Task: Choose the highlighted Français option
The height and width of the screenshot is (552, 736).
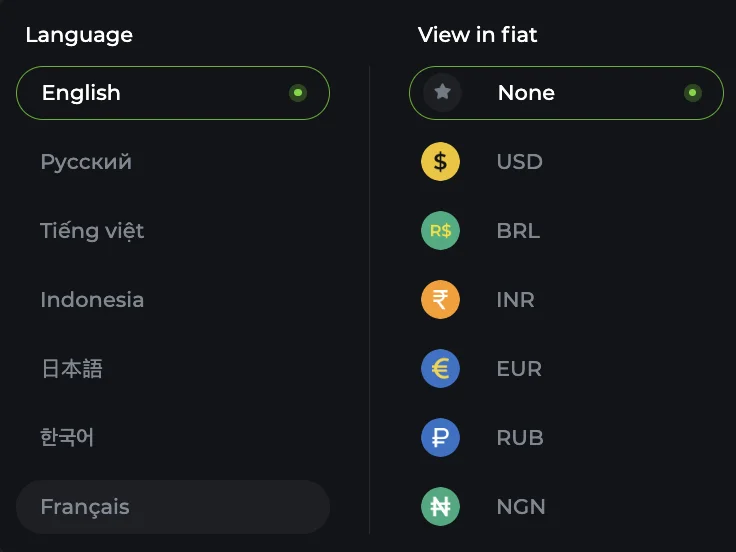Action: click(x=173, y=507)
